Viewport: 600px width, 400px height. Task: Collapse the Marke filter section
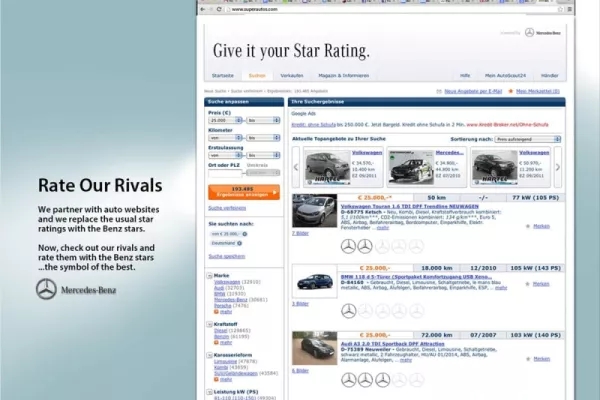(209, 276)
